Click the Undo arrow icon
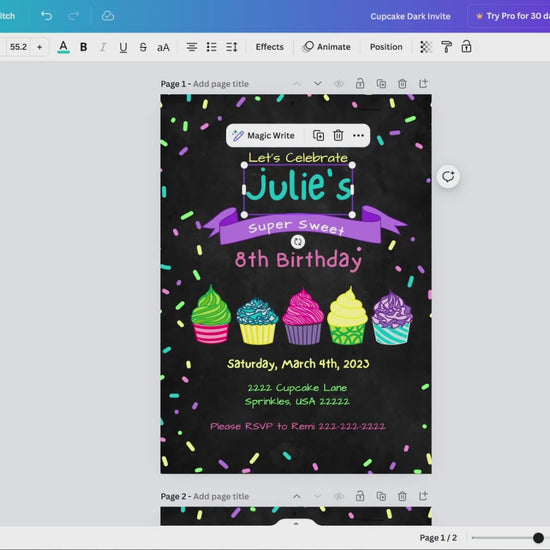Viewport: 550px width, 550px height. (46, 16)
